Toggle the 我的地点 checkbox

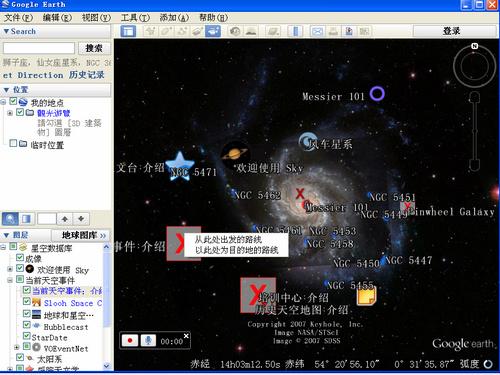[x=13, y=101]
